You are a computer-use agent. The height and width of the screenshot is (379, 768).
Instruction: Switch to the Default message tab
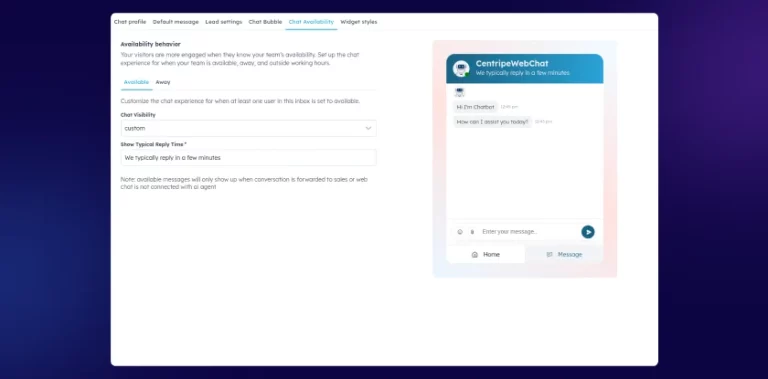(175, 22)
